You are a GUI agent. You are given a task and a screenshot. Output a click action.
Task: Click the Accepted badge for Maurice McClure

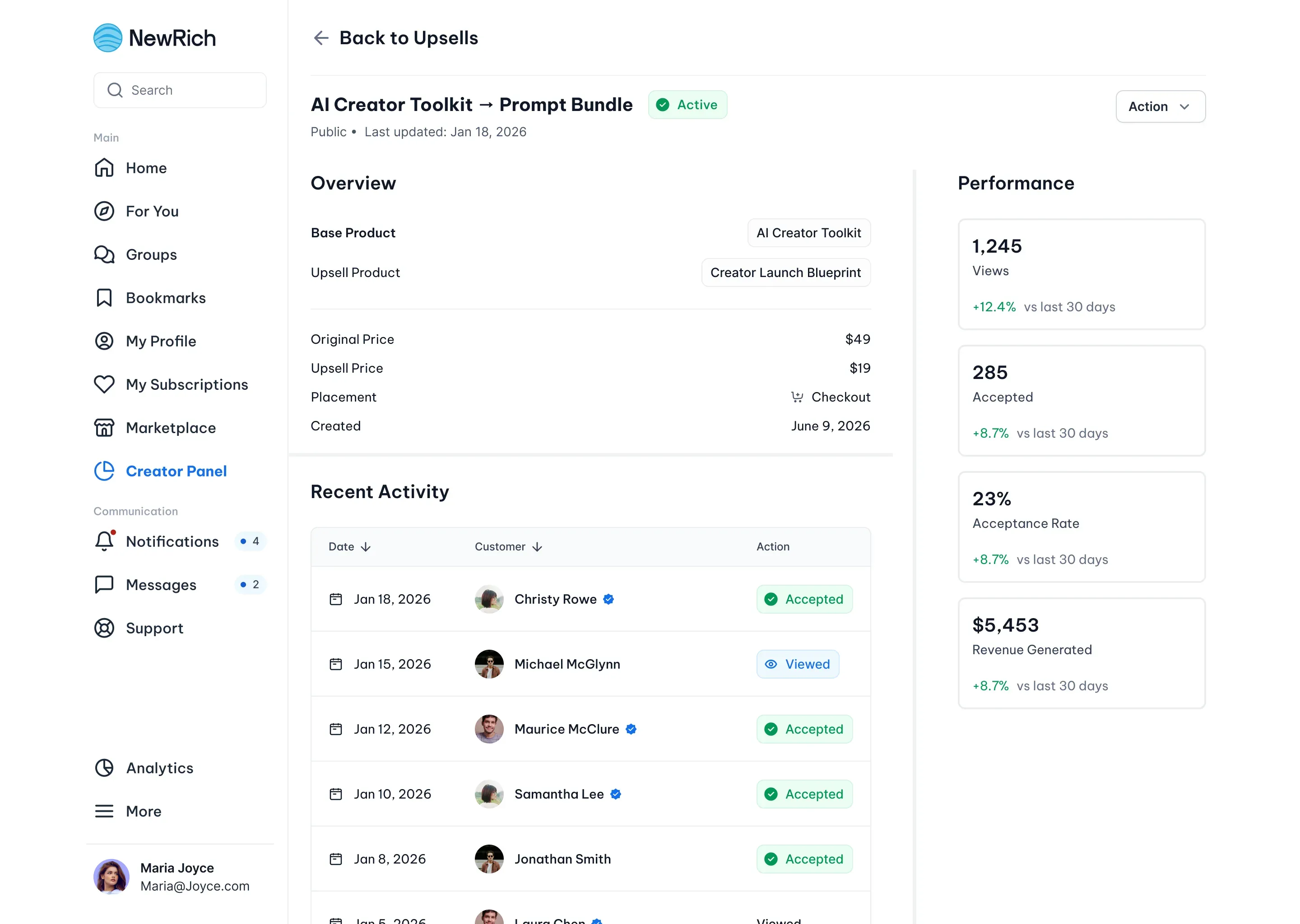point(804,729)
